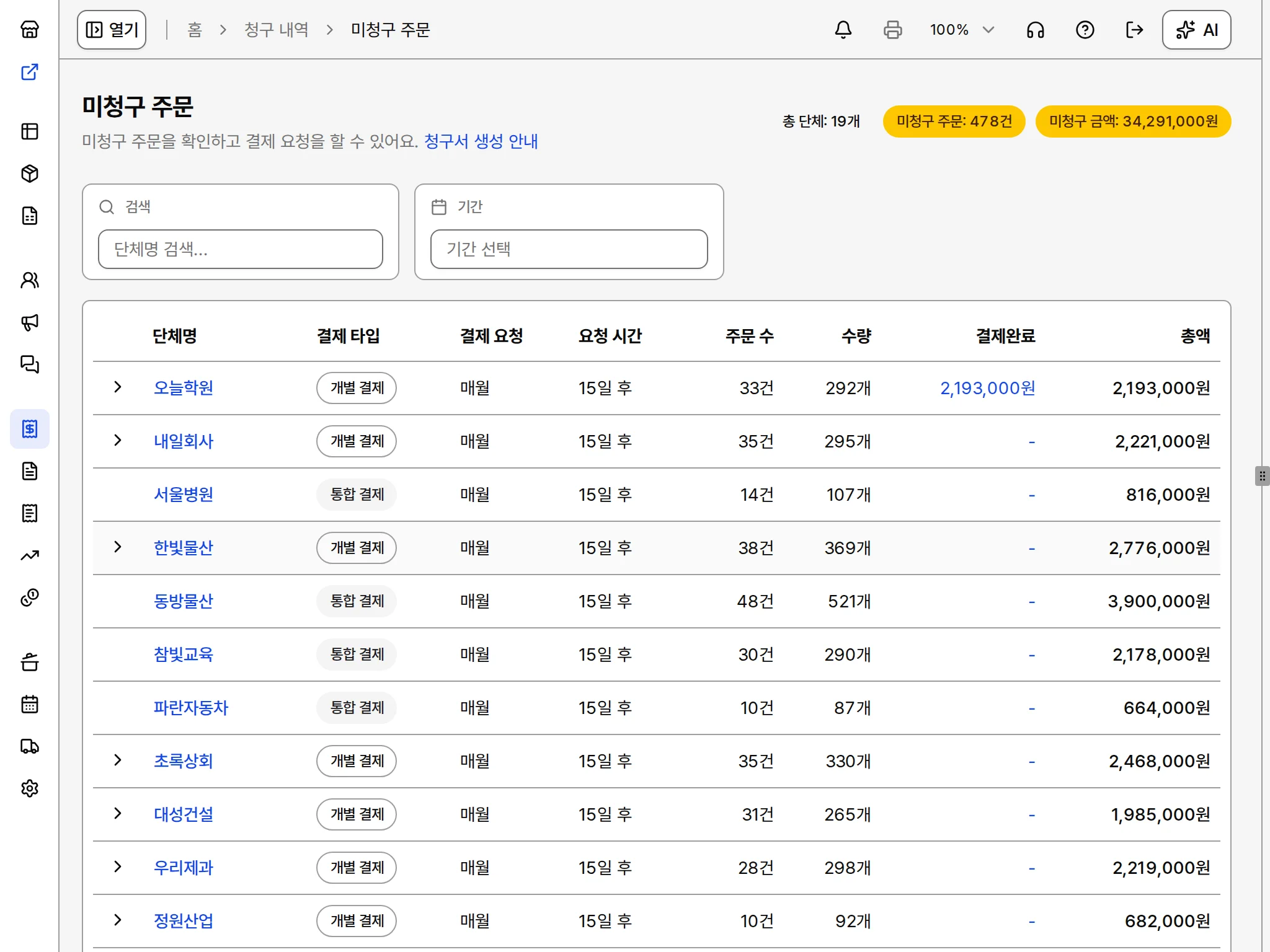
Task: Go to 청구 내역 breadcrumb
Action: 276,30
